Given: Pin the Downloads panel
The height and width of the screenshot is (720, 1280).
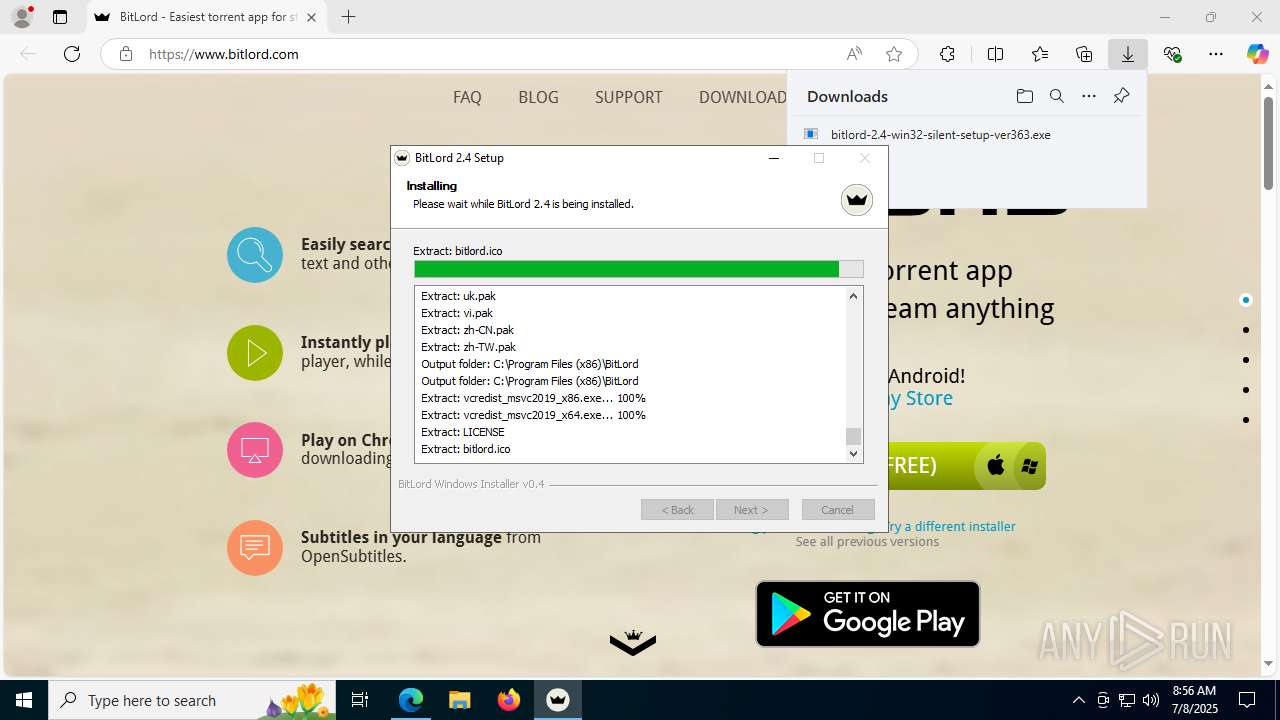Looking at the screenshot, I should [x=1121, y=96].
